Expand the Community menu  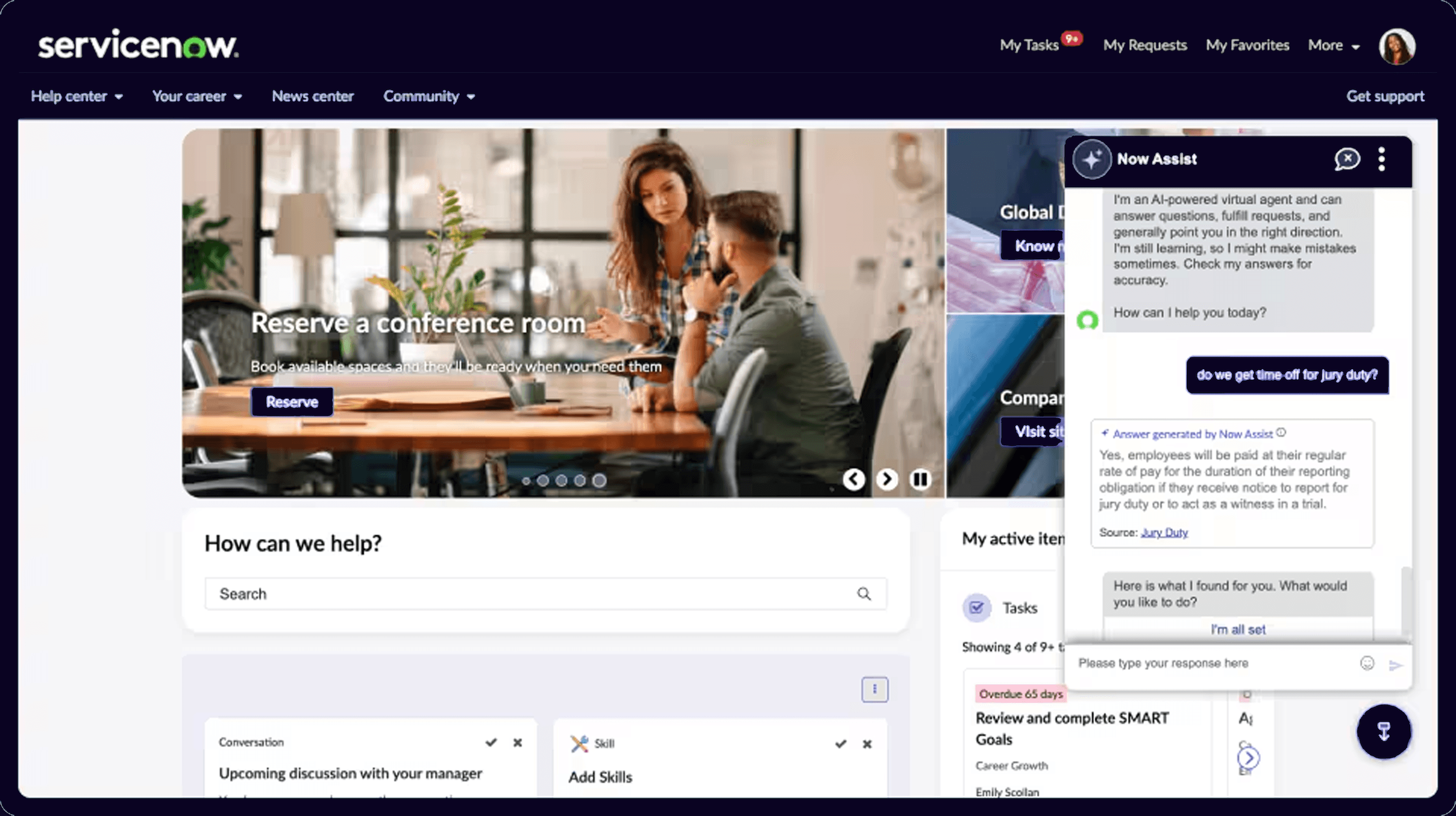click(x=429, y=96)
